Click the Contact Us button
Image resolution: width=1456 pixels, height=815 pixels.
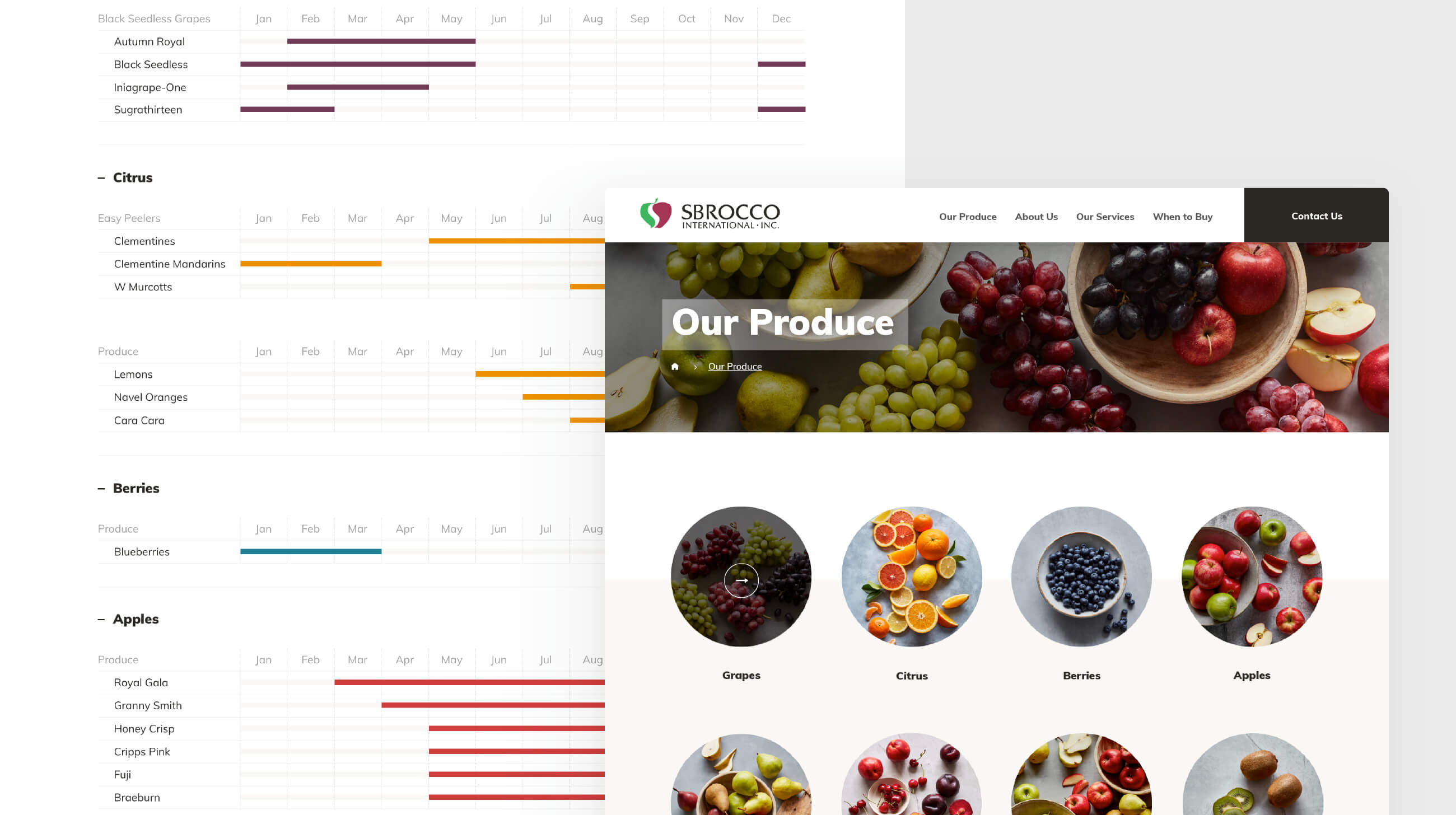(x=1316, y=215)
